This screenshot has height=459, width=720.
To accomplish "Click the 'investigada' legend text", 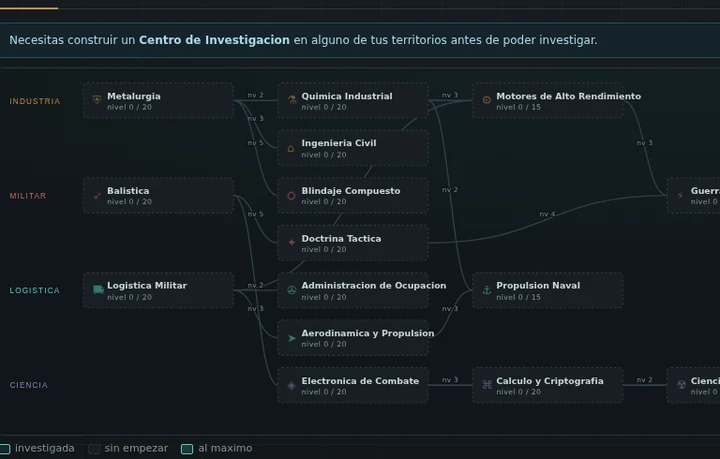I will click(x=45, y=448).
